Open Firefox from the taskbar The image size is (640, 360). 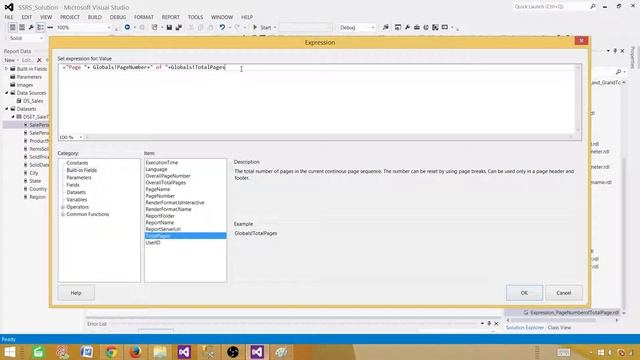pos(135,352)
